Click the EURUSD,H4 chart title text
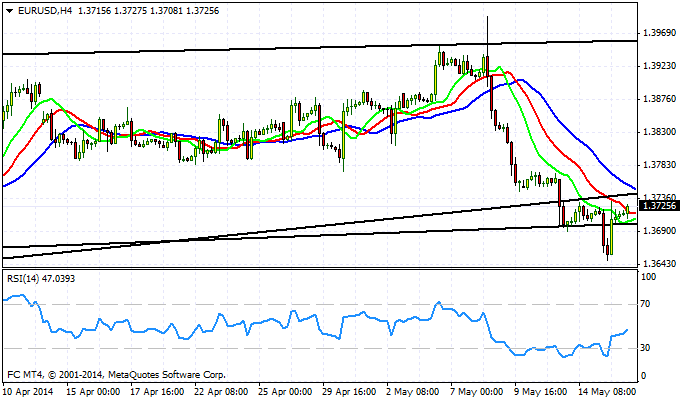 pos(45,11)
